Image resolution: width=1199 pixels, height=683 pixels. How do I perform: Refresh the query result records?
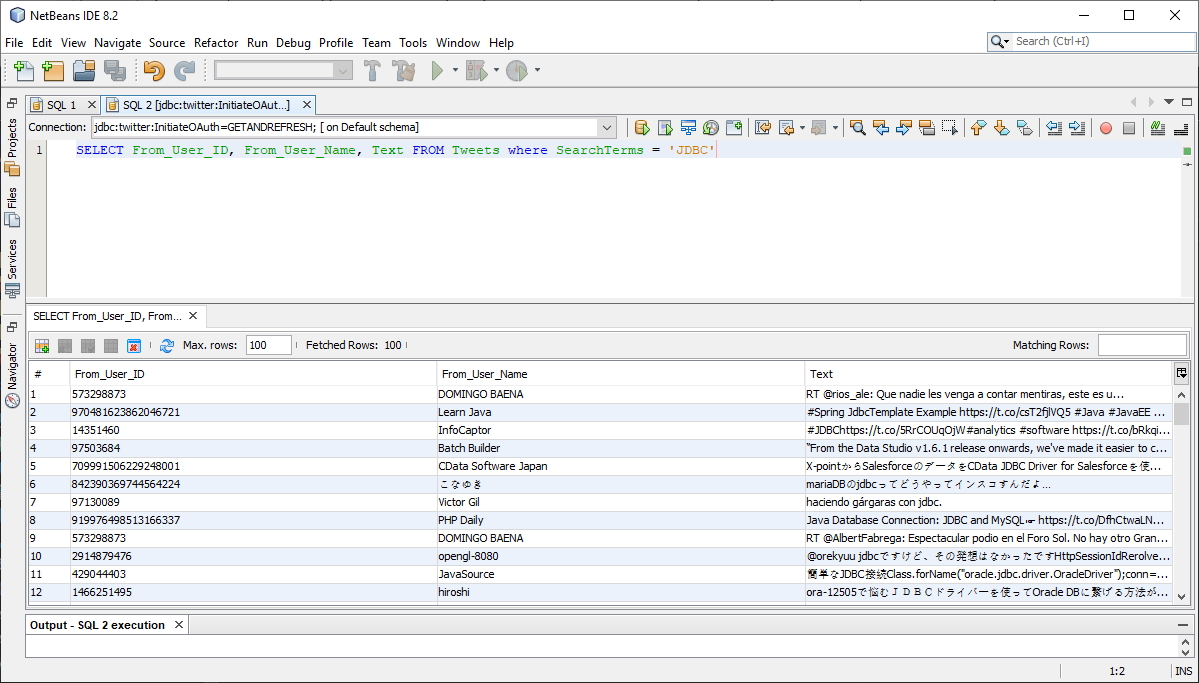167,345
